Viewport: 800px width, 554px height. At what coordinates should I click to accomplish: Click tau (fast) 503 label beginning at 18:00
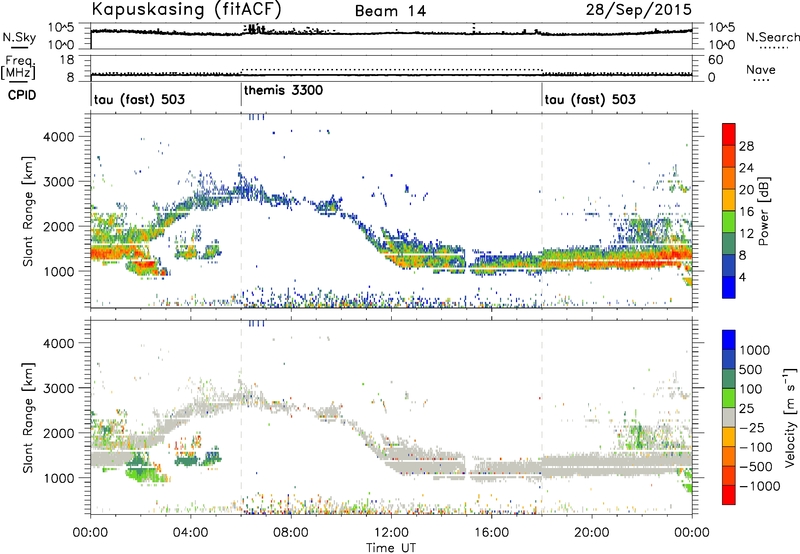click(x=590, y=99)
